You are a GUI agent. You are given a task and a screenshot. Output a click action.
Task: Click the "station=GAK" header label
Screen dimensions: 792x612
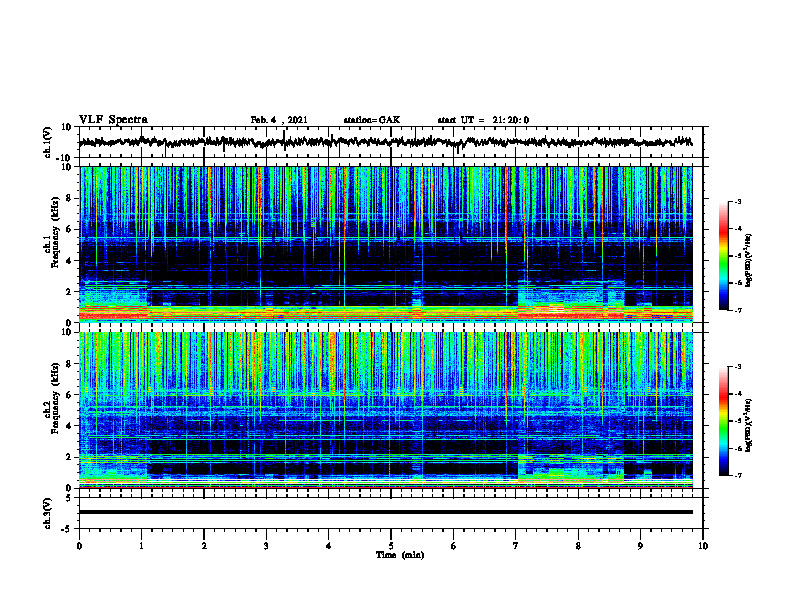coord(372,120)
